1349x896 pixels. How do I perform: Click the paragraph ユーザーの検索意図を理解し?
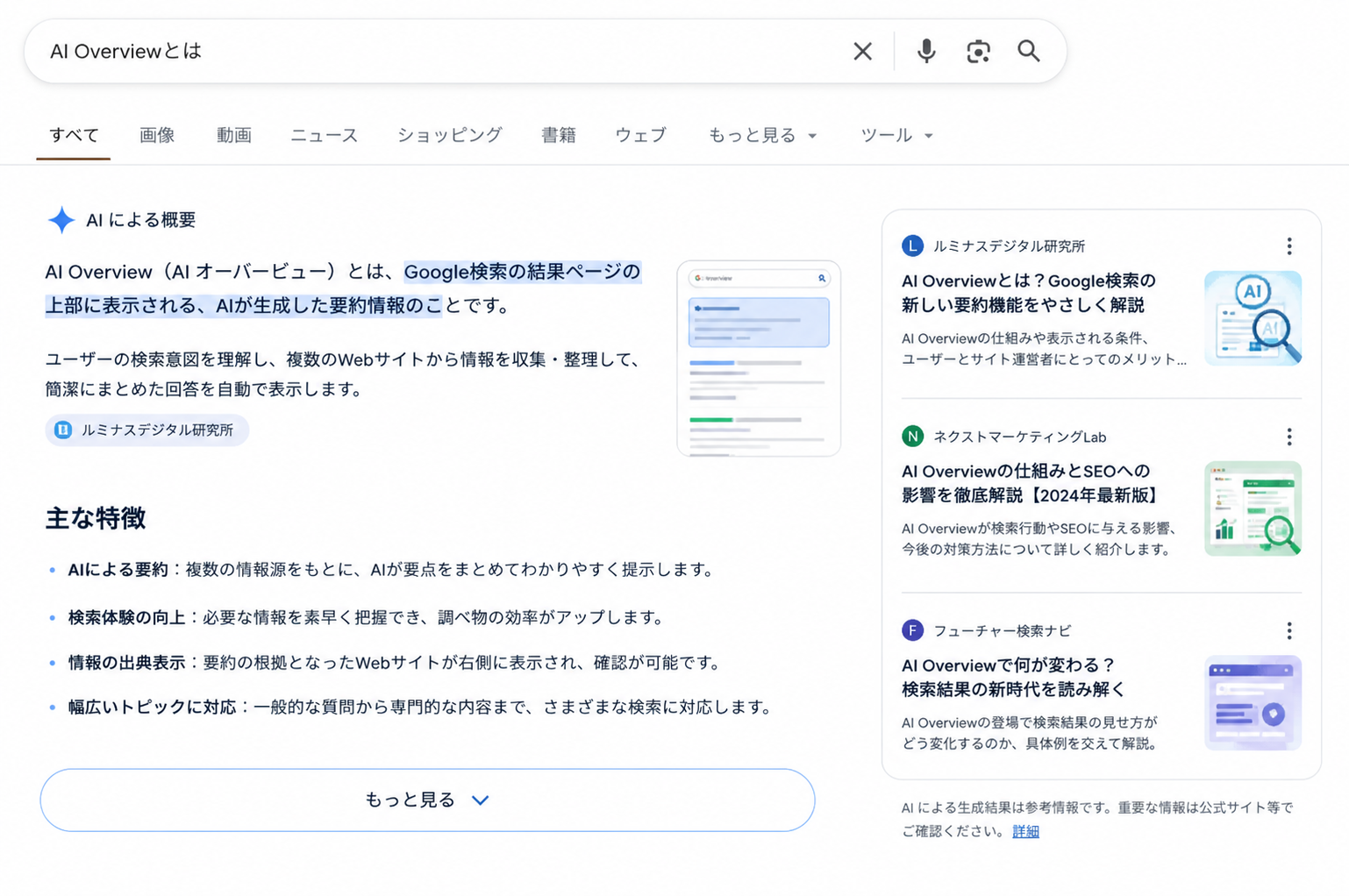point(344,373)
